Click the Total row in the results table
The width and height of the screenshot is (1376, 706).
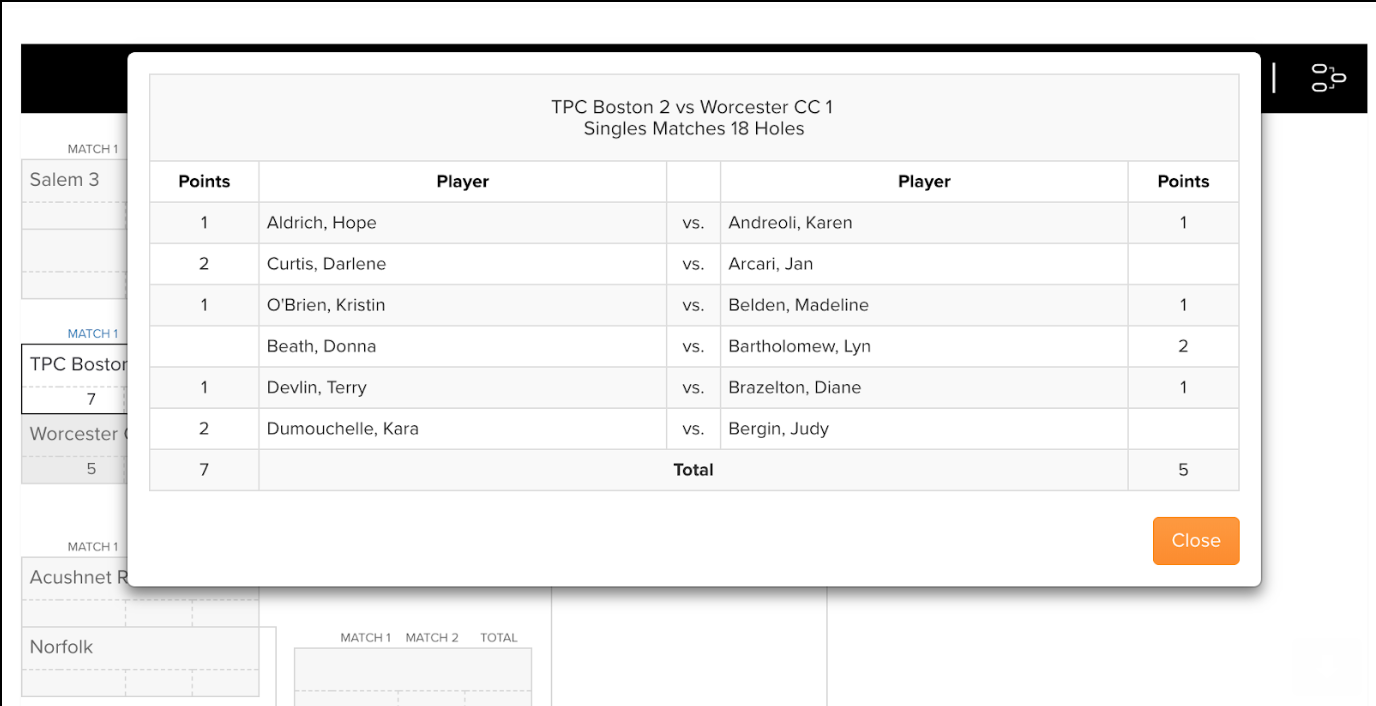coord(693,469)
